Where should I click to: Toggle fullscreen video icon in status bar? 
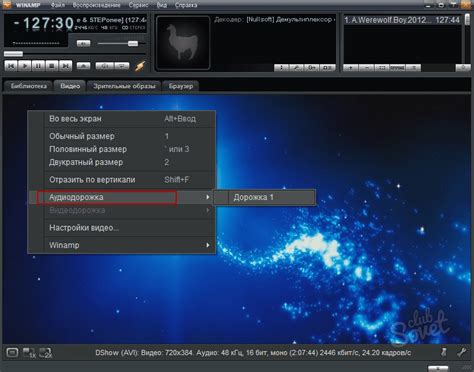click(12, 352)
